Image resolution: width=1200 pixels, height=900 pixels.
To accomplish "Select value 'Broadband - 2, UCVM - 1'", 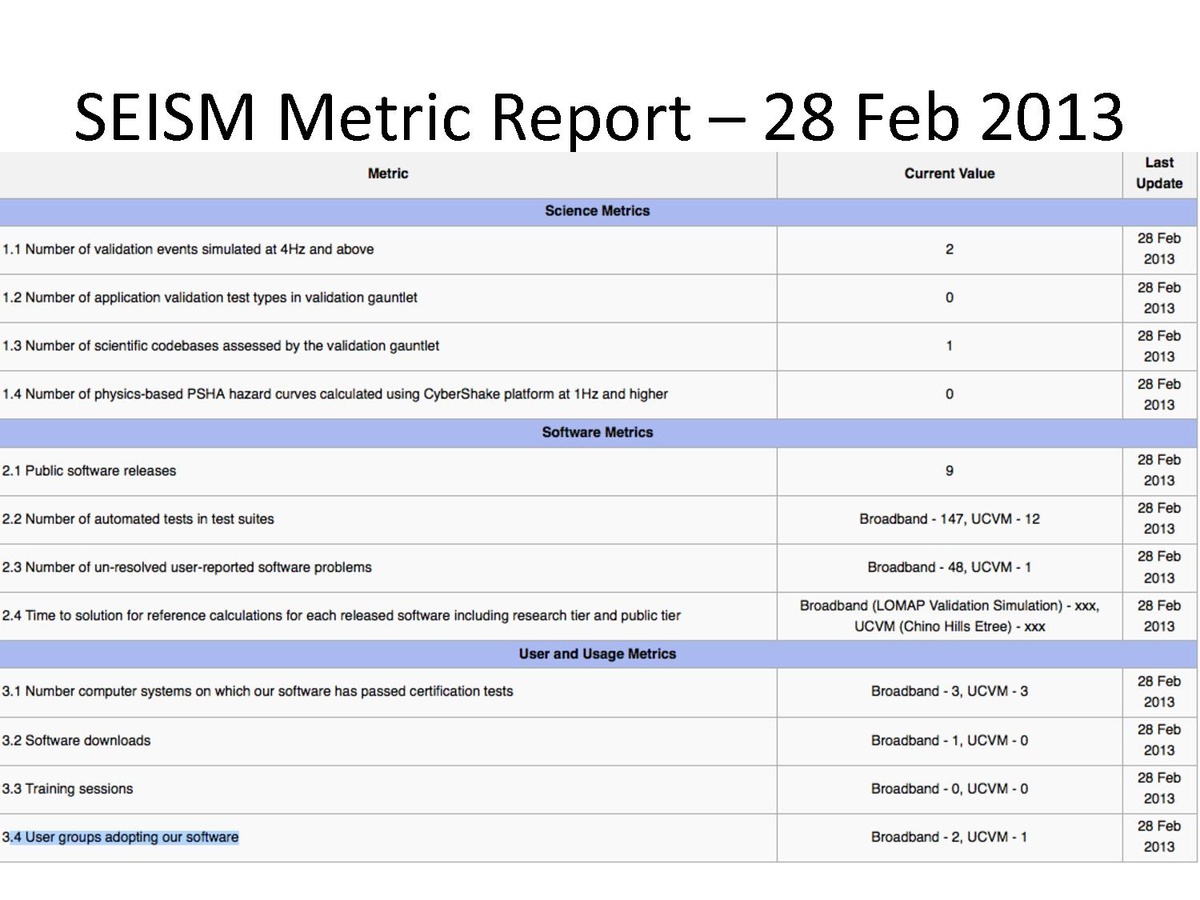I will (949, 837).
